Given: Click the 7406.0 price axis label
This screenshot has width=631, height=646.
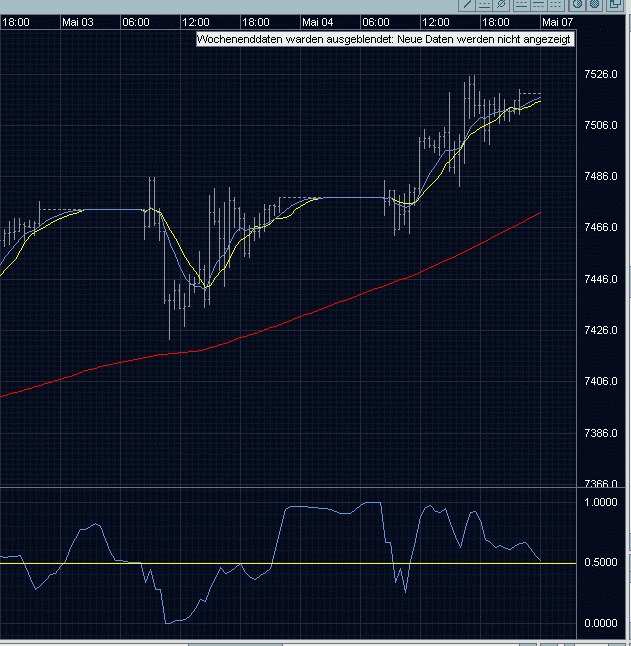Looking at the screenshot, I should click(601, 382).
